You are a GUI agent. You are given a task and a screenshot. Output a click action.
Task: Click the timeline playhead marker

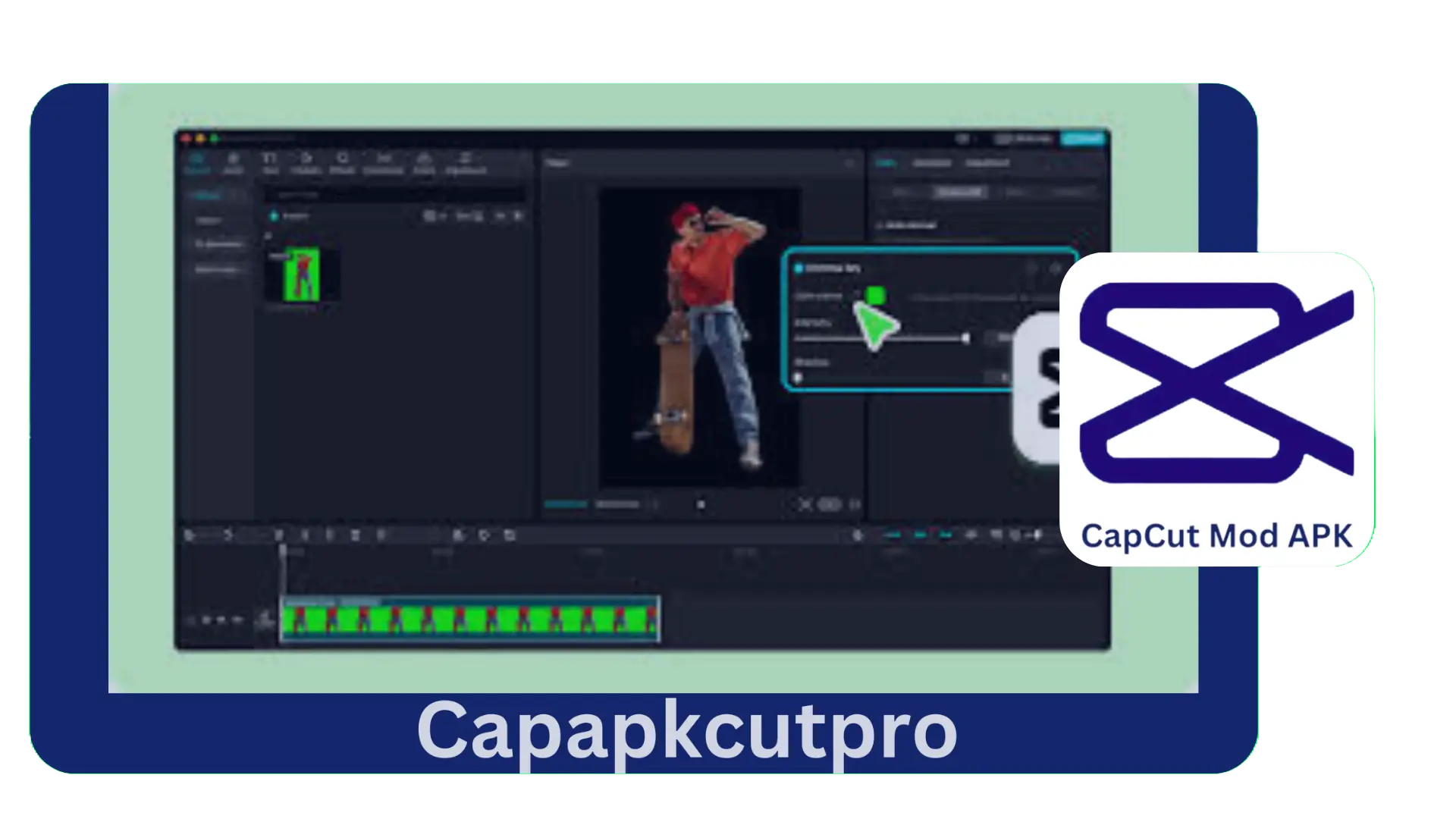click(283, 552)
